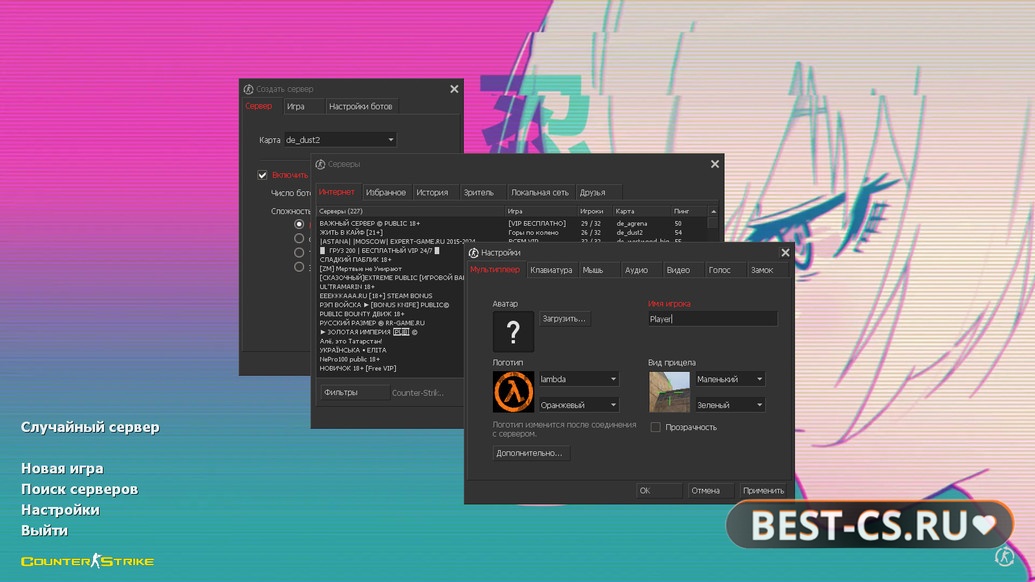Open Настройки from main menu

click(x=60, y=510)
